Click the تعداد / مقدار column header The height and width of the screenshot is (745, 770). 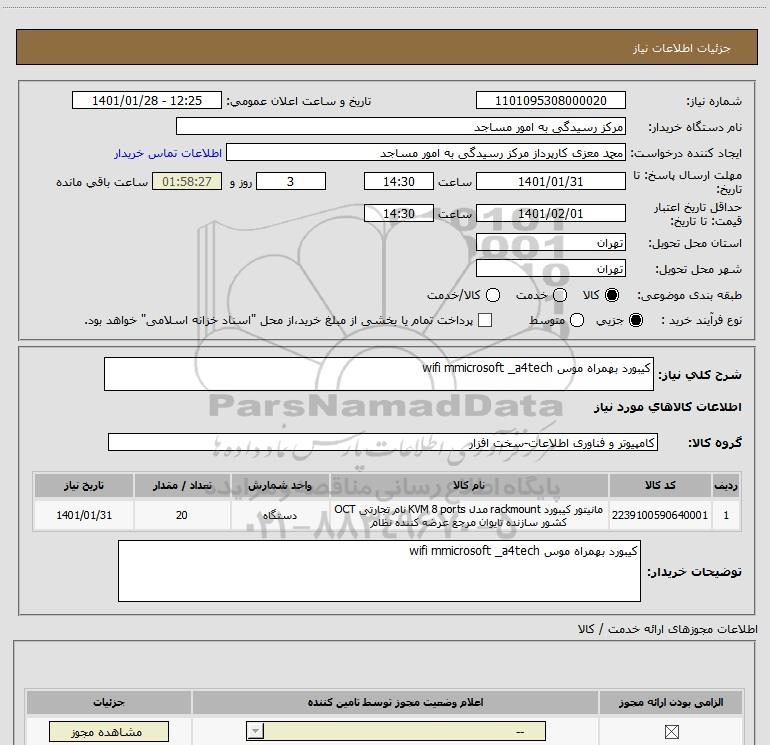coord(182,486)
